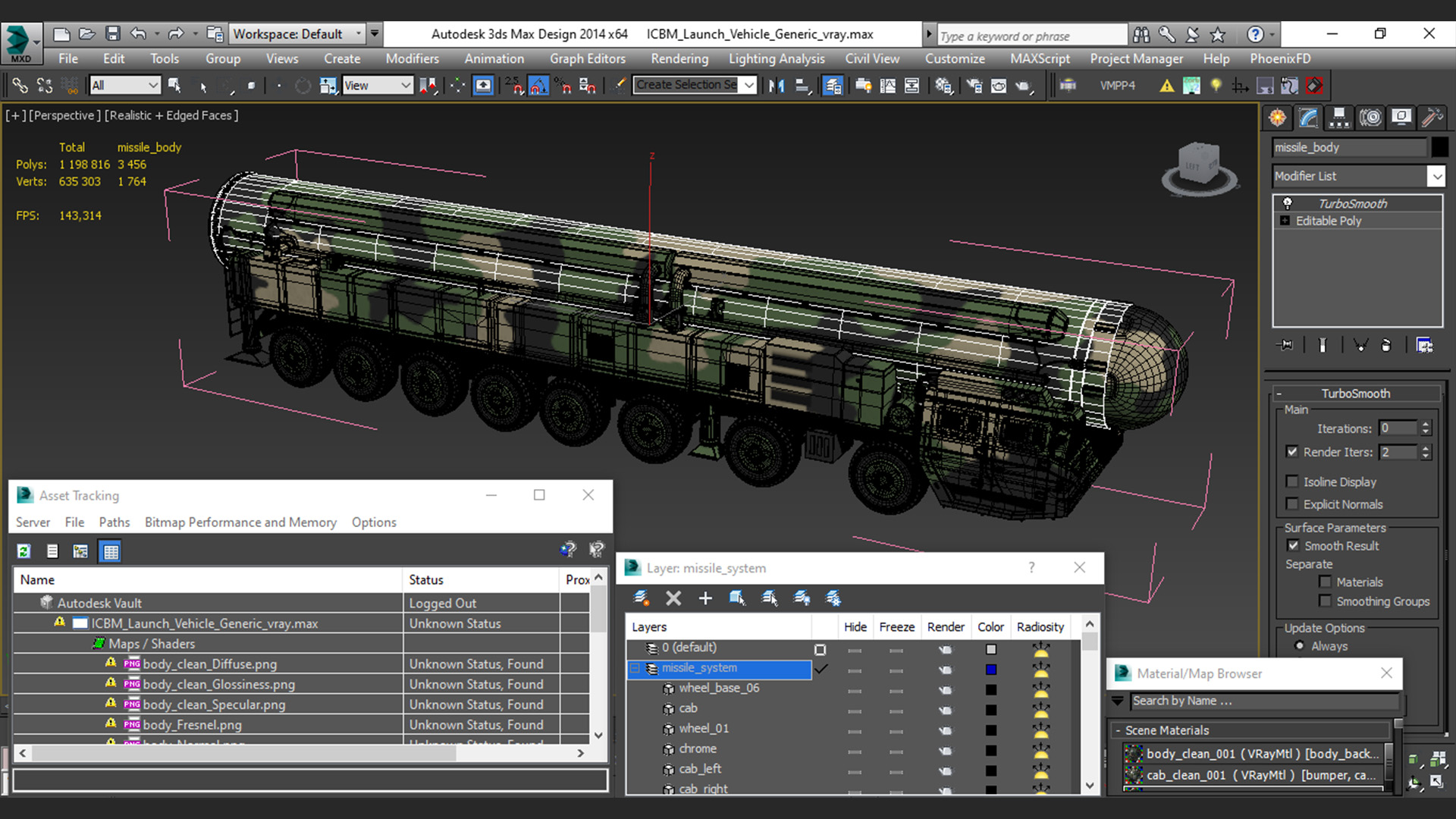Open the Utilities hammer panel tab
This screenshot has height=819, width=1456.
coord(1432,118)
